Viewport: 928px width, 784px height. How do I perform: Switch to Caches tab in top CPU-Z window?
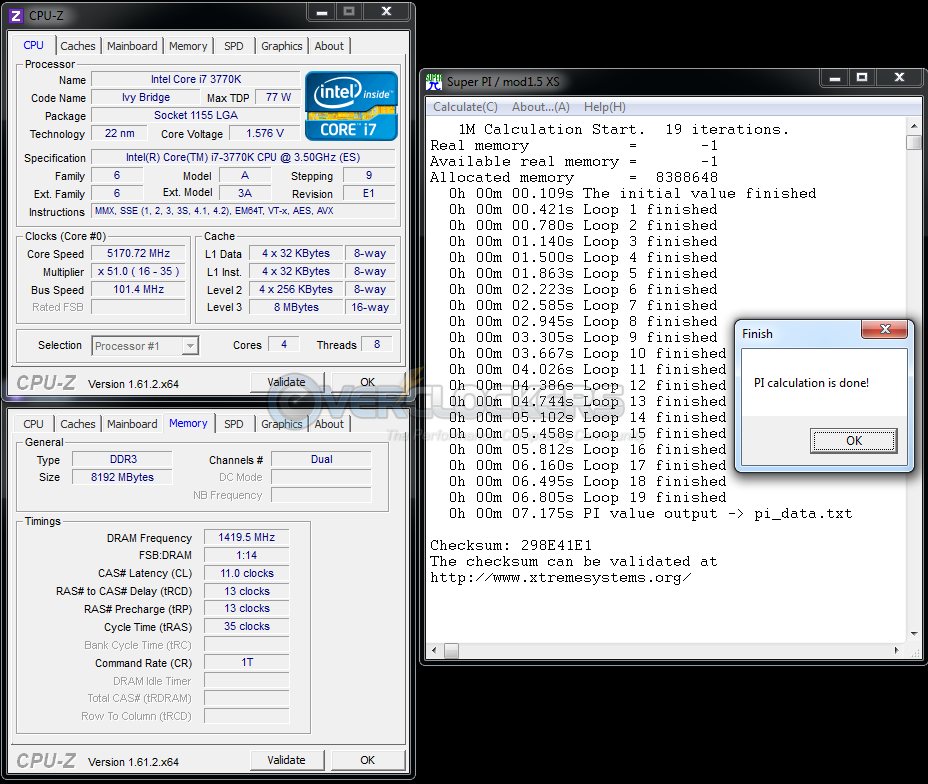pyautogui.click(x=78, y=46)
